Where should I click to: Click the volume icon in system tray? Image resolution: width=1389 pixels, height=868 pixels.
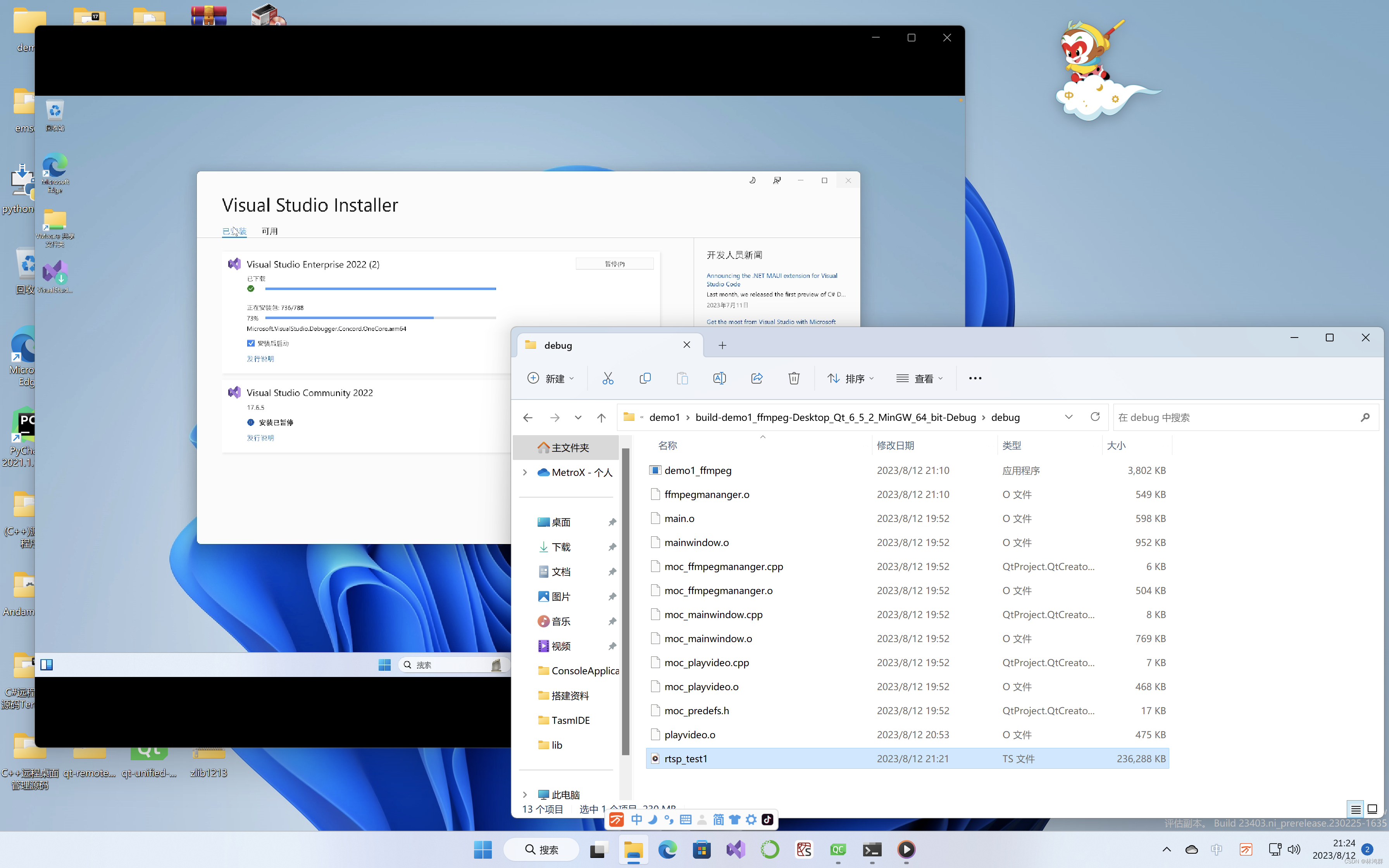point(1294,849)
